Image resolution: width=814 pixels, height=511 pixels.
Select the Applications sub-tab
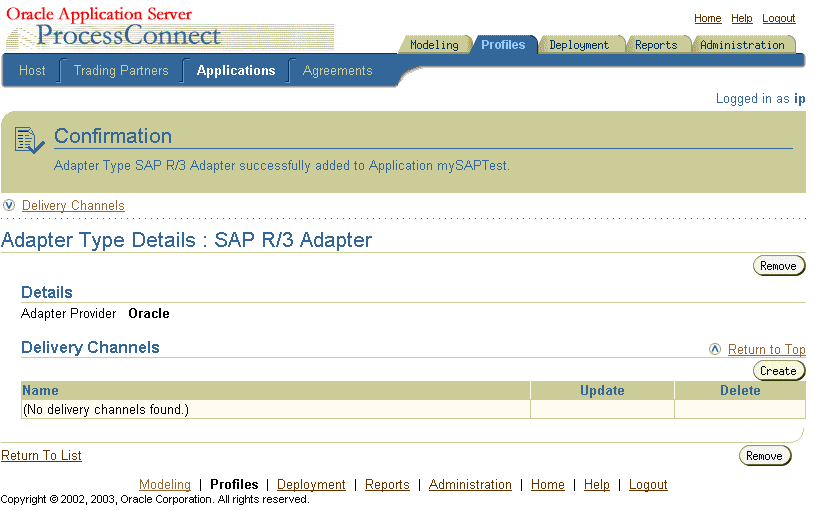(236, 71)
